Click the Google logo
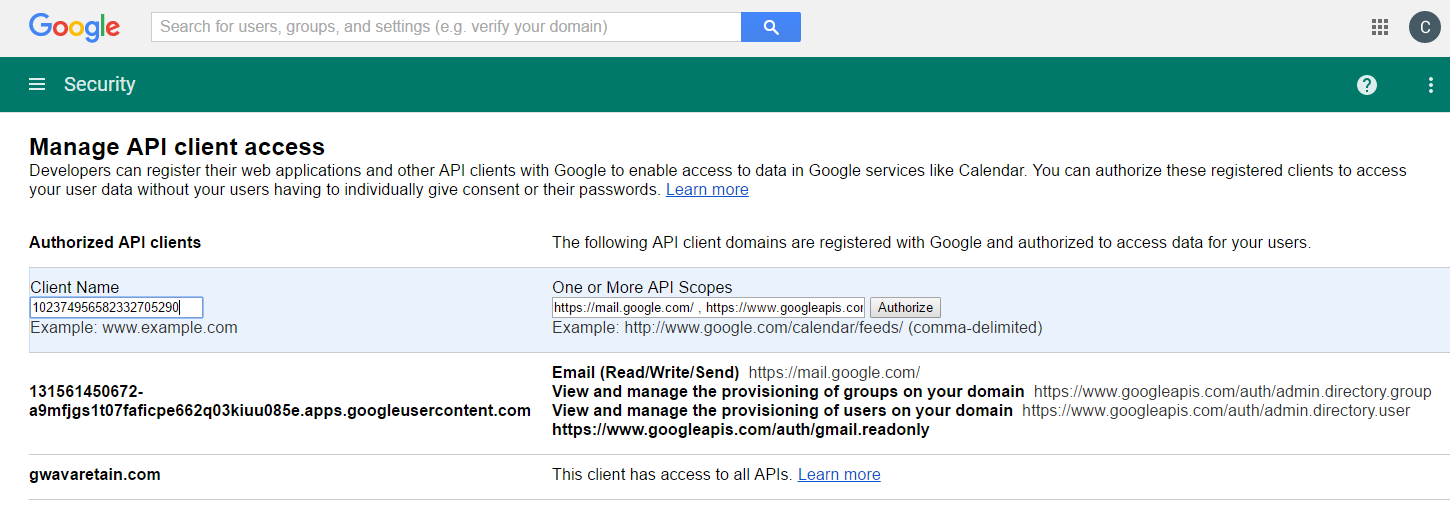The height and width of the screenshot is (514, 1450). point(74,27)
